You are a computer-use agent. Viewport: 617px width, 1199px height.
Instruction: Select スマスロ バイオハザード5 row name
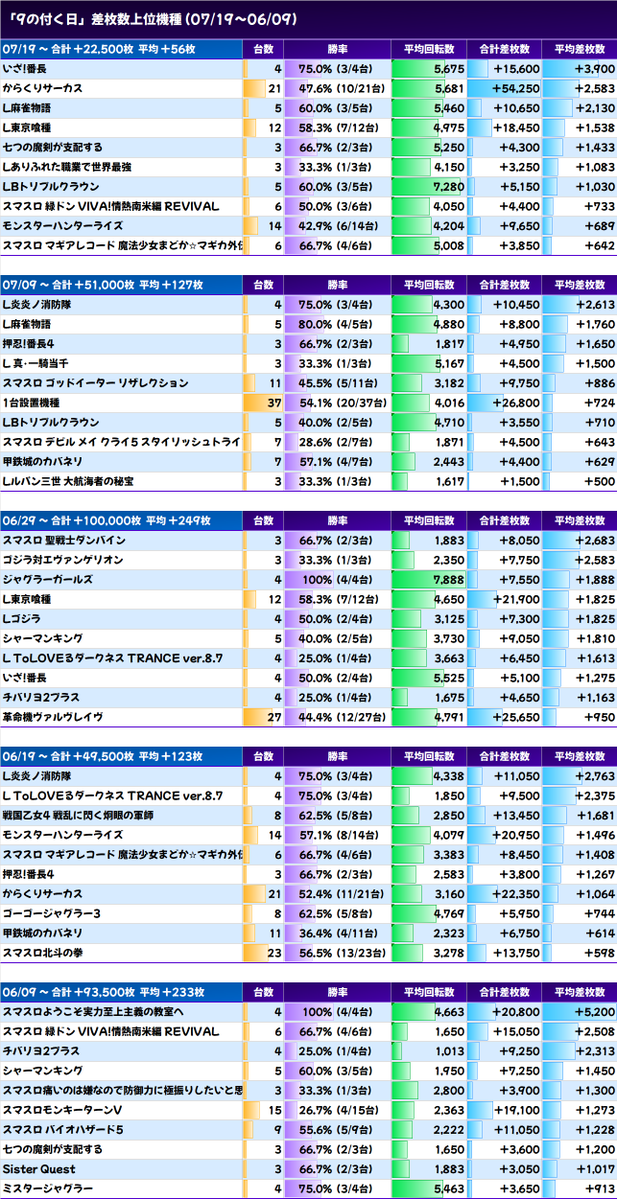[63, 1129]
